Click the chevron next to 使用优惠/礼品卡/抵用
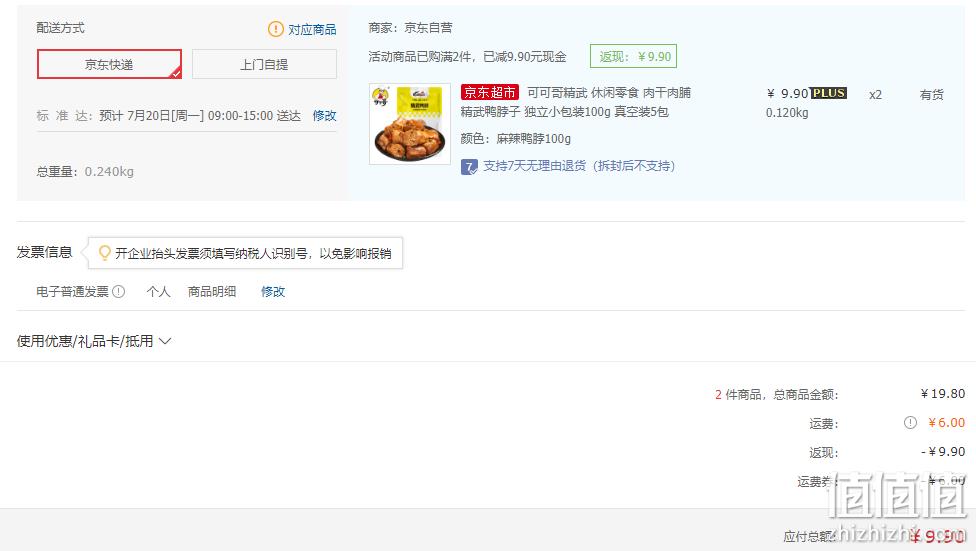Image resolution: width=976 pixels, height=551 pixels. pyautogui.click(x=165, y=341)
